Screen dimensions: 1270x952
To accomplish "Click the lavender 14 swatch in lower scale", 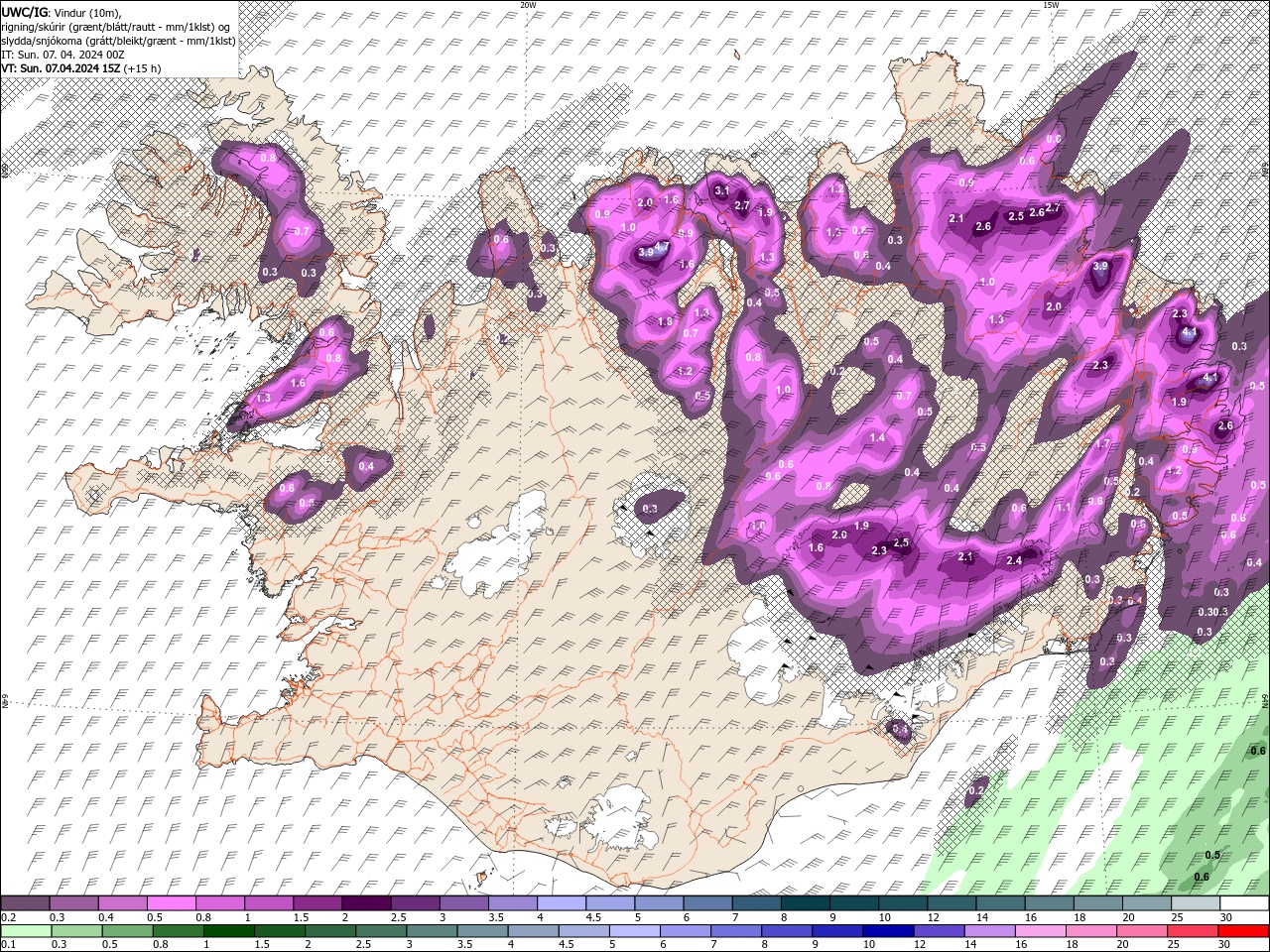I will click(989, 931).
